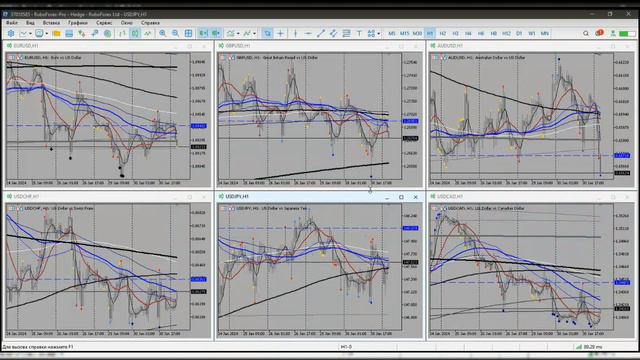Select the H1 timeframe button
This screenshot has height=360, width=640.
pyautogui.click(x=430, y=33)
